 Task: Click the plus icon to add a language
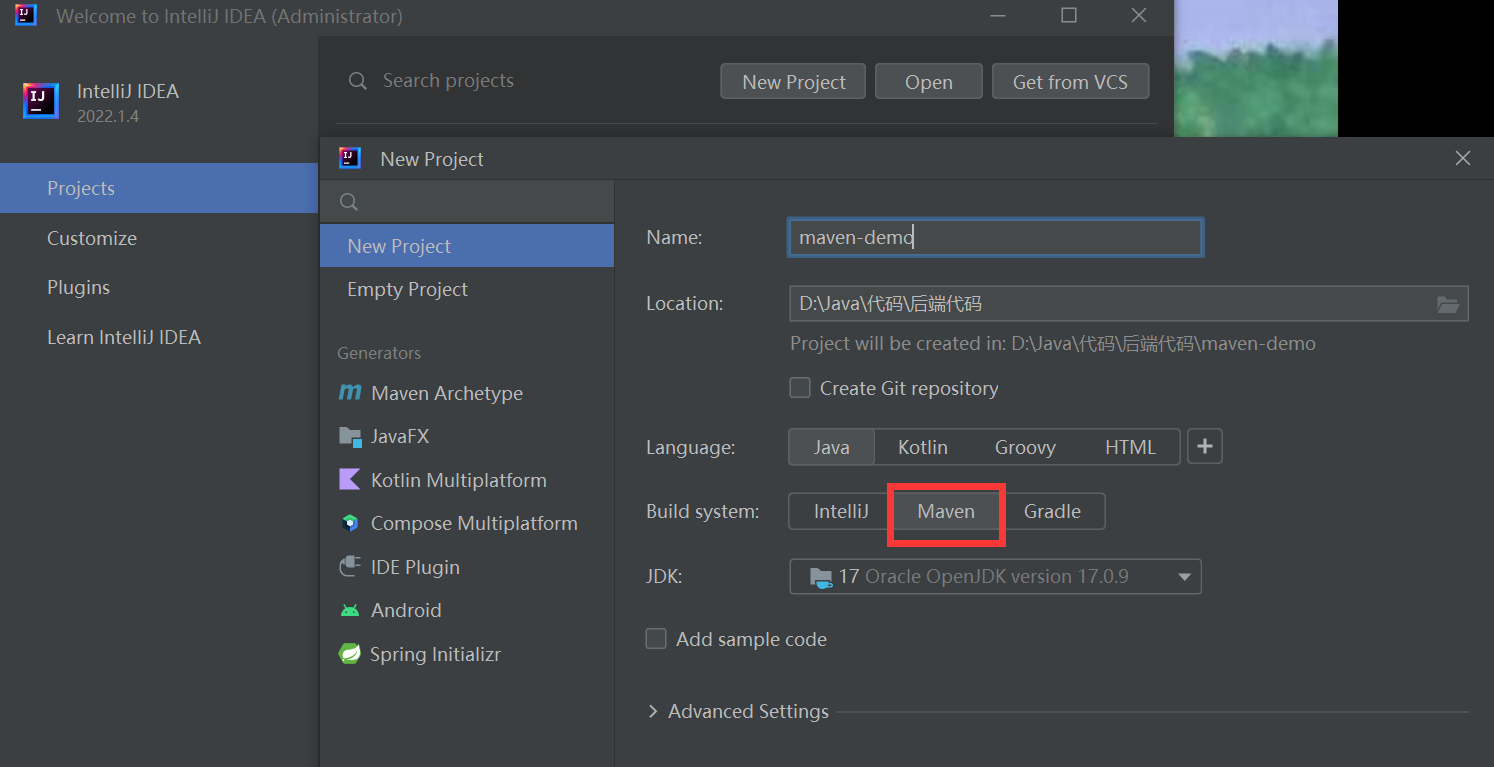coord(1205,447)
